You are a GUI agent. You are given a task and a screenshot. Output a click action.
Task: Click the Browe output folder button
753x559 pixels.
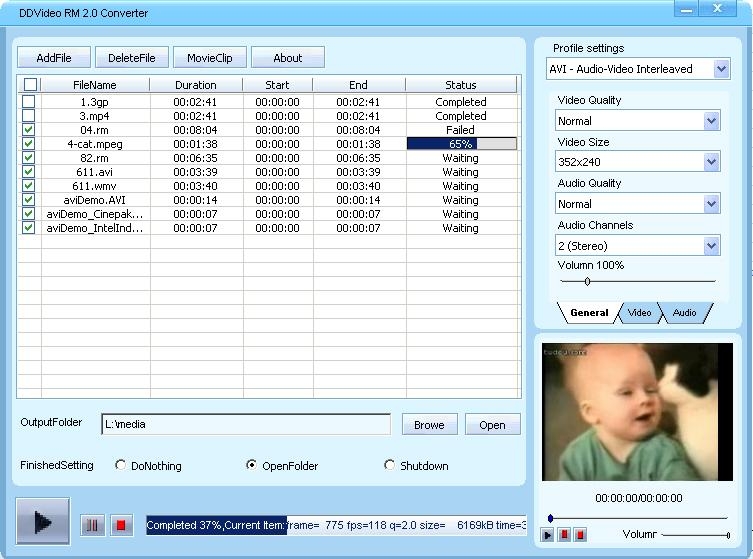point(429,425)
